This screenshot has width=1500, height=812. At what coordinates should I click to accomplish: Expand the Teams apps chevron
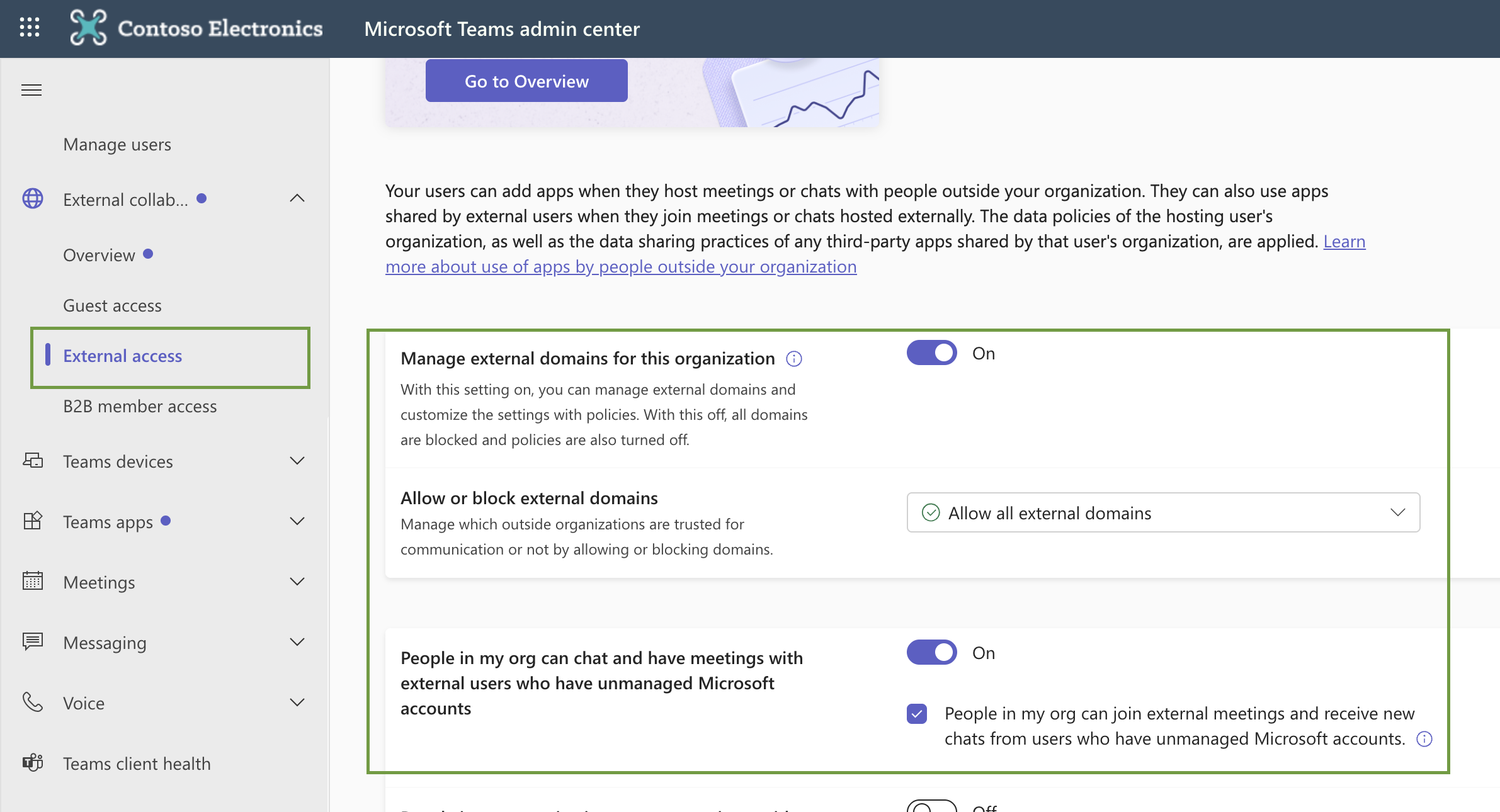[x=297, y=521]
